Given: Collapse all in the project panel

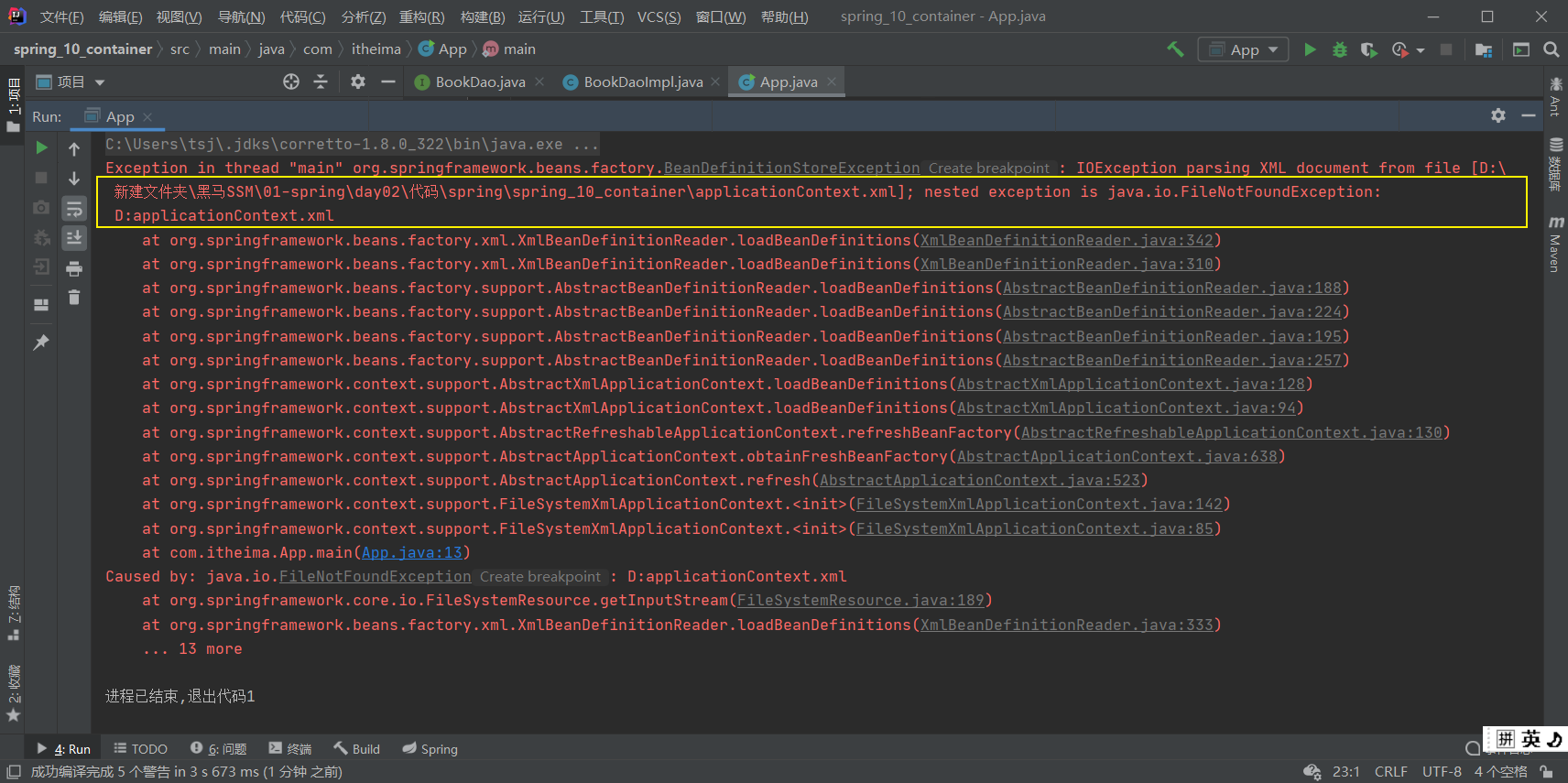Looking at the screenshot, I should (x=321, y=82).
